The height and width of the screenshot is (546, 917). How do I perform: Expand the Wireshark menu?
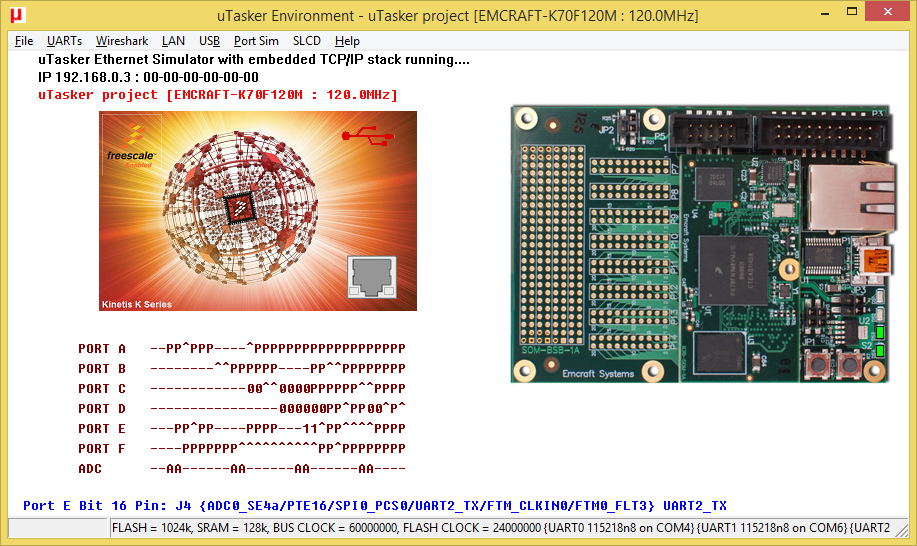(x=122, y=41)
